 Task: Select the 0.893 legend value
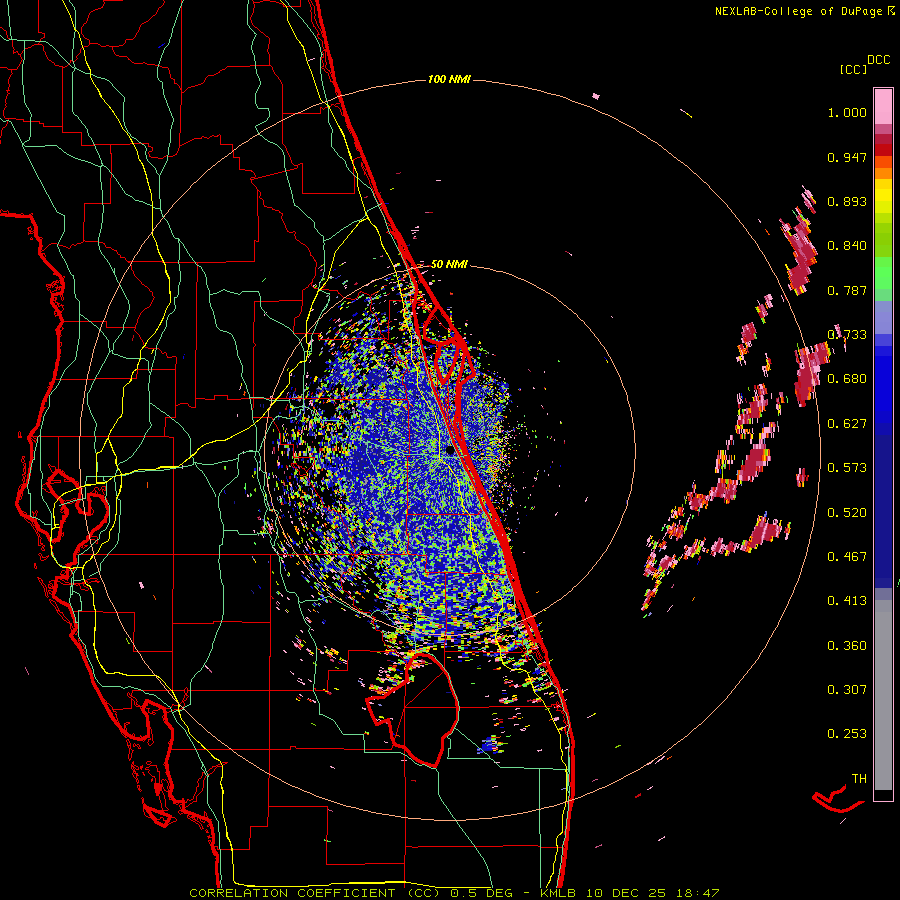(x=847, y=201)
